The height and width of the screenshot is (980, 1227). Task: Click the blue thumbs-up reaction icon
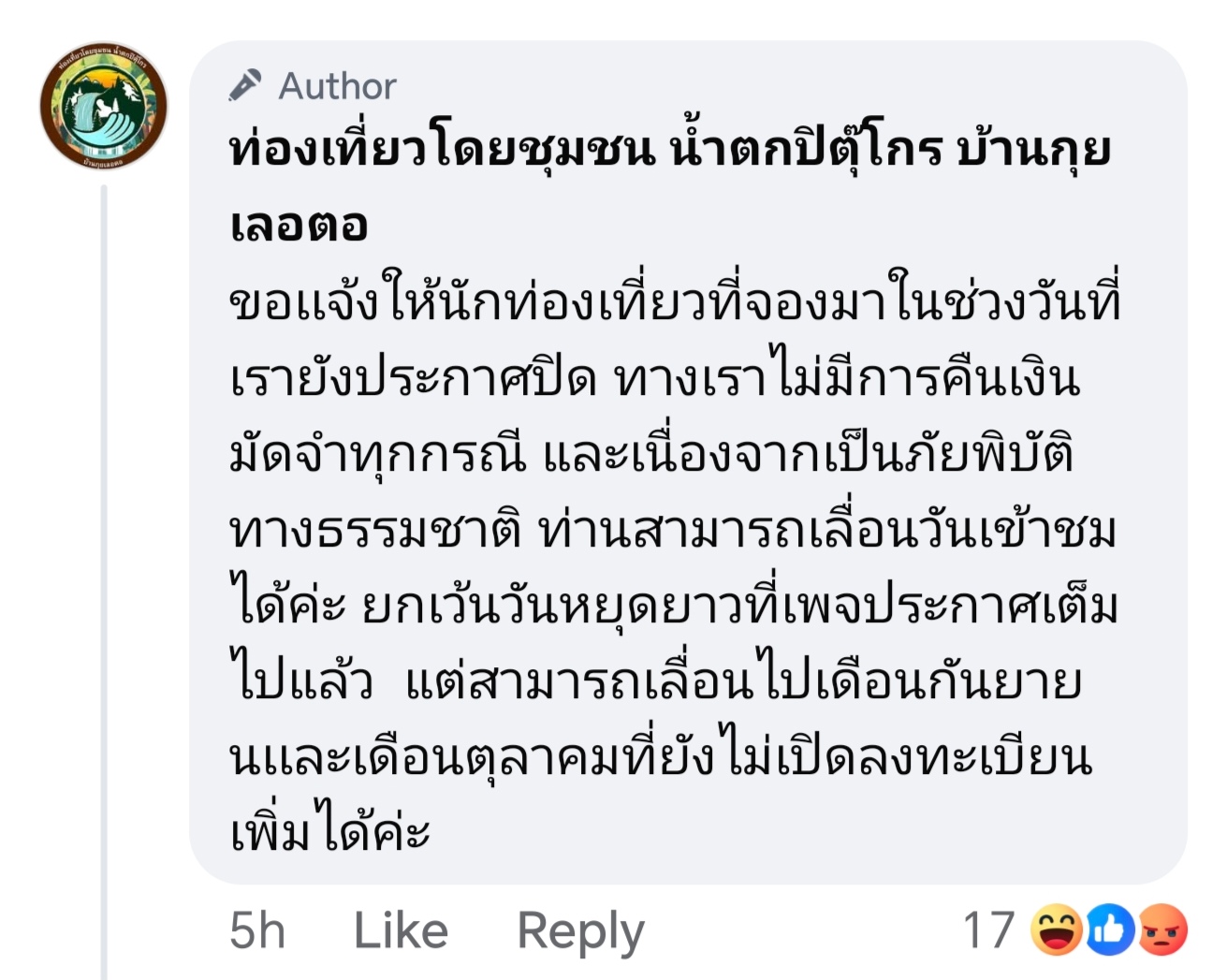tap(1109, 930)
